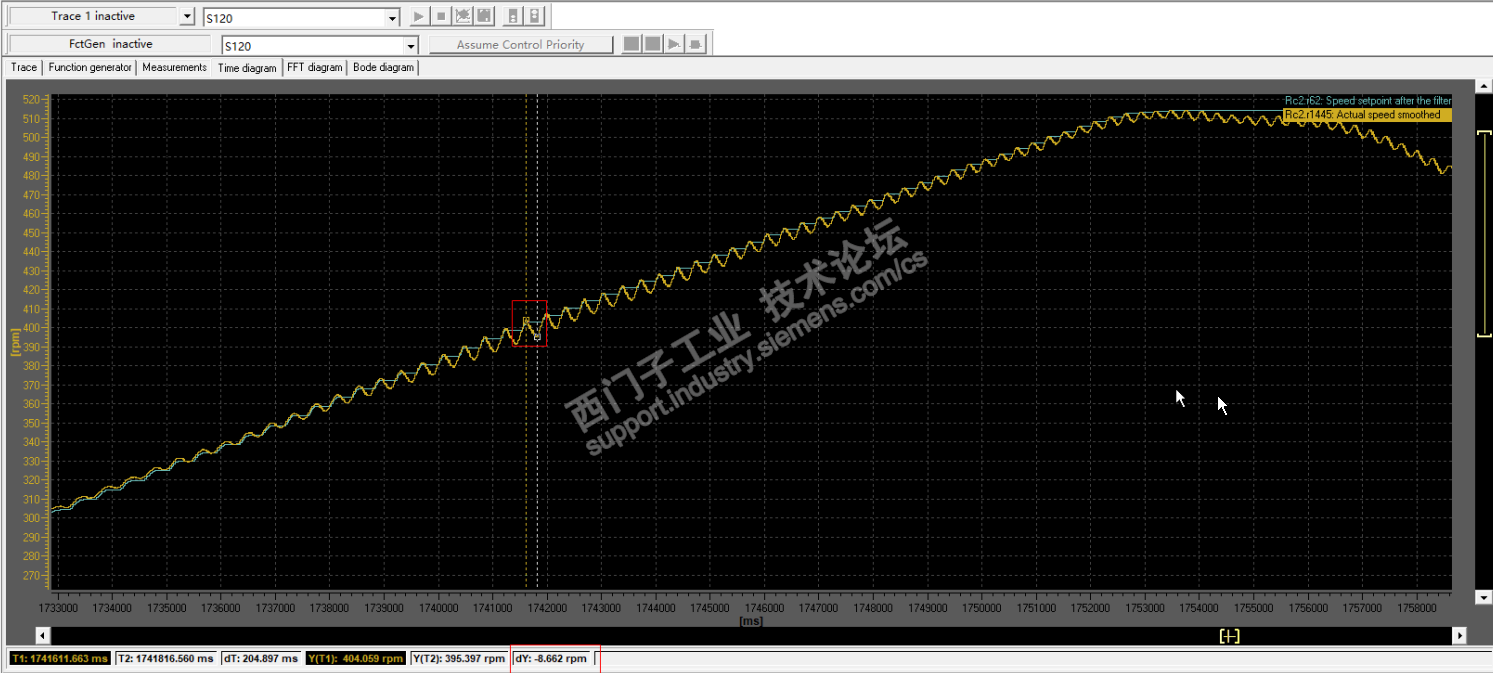
Task: Switch to the Function generator tab
Action: (90, 67)
